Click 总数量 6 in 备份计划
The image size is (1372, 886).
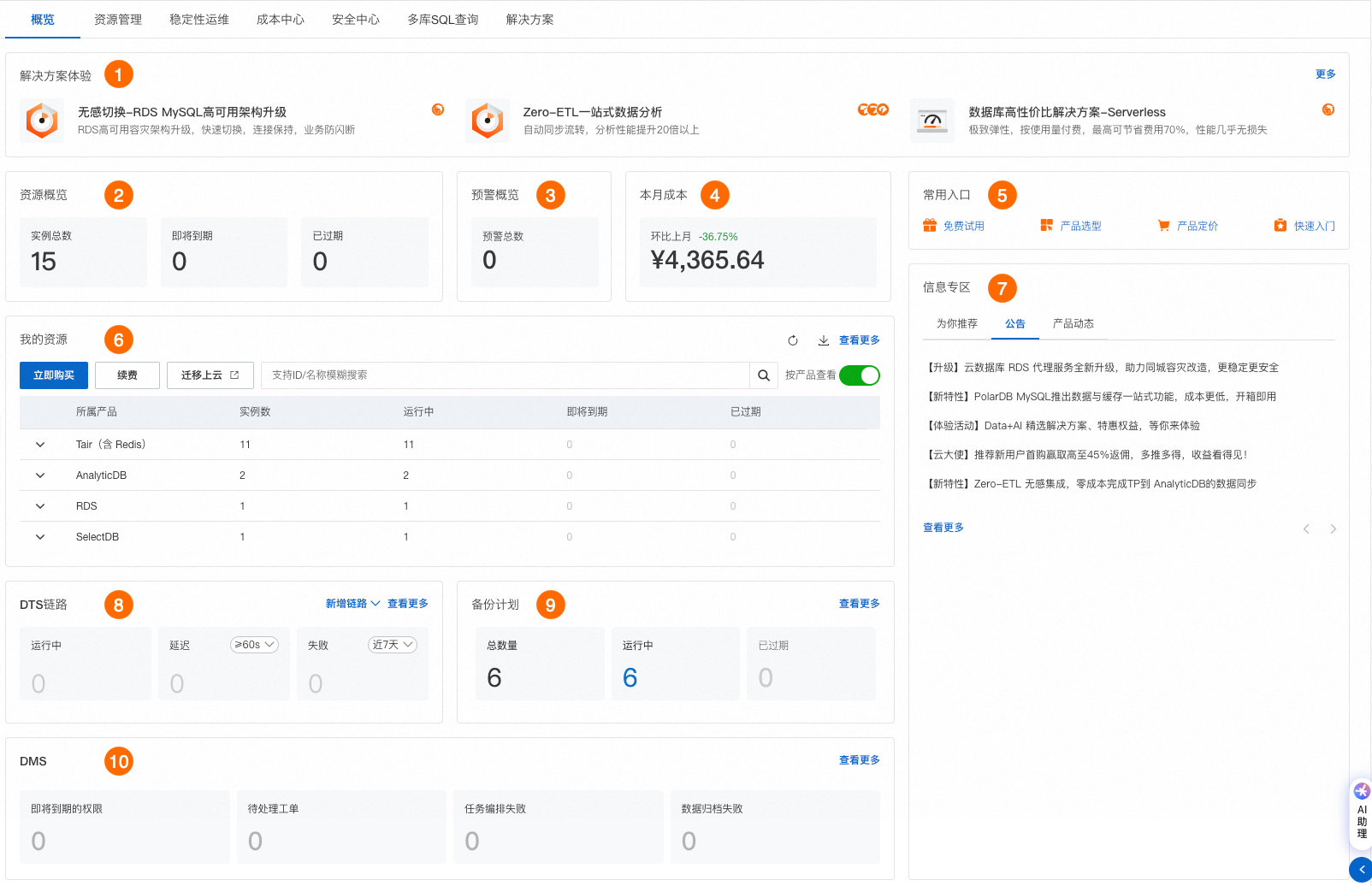point(540,664)
